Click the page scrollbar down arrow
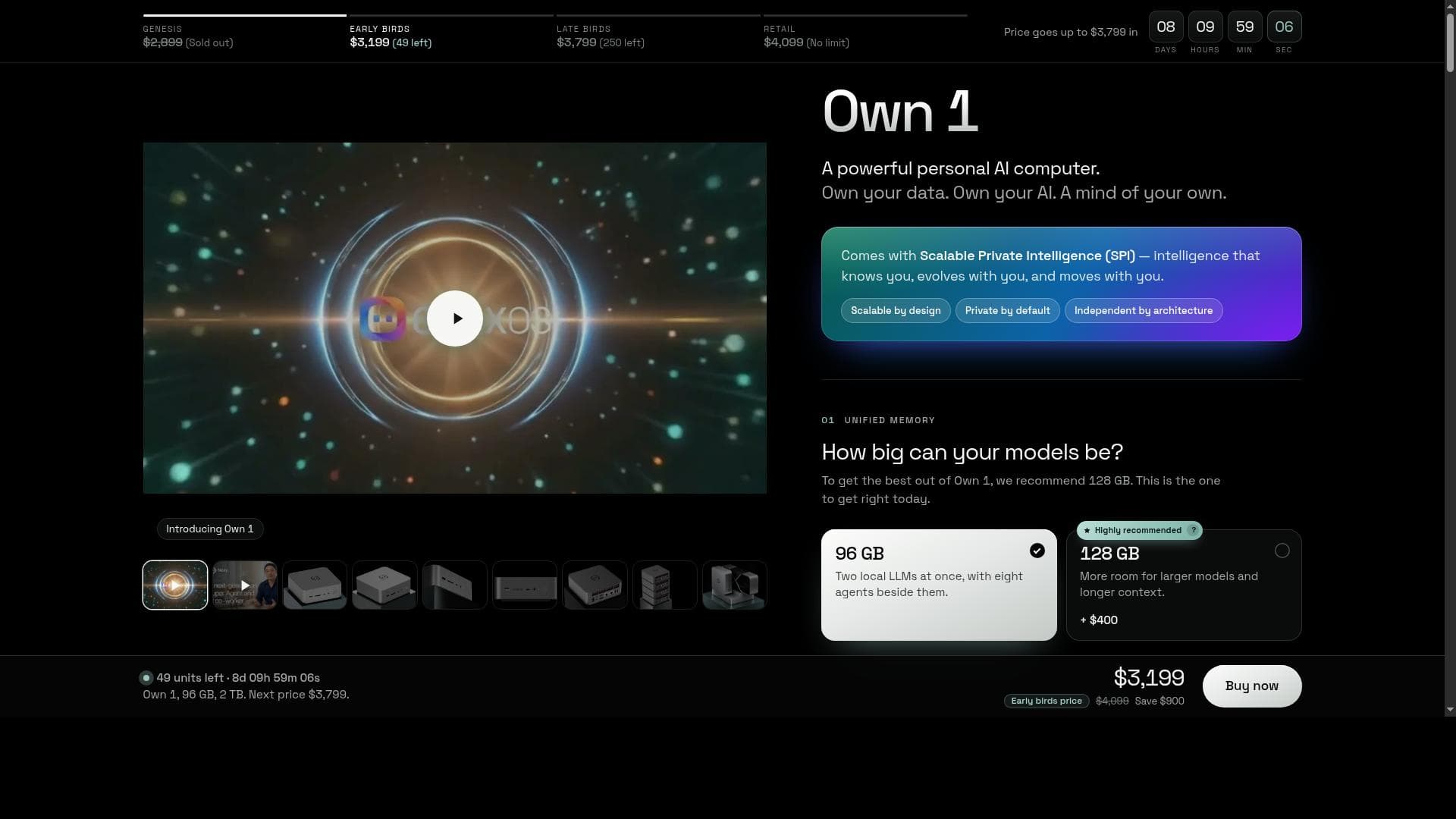Viewport: 1456px width, 819px height. [1450, 710]
